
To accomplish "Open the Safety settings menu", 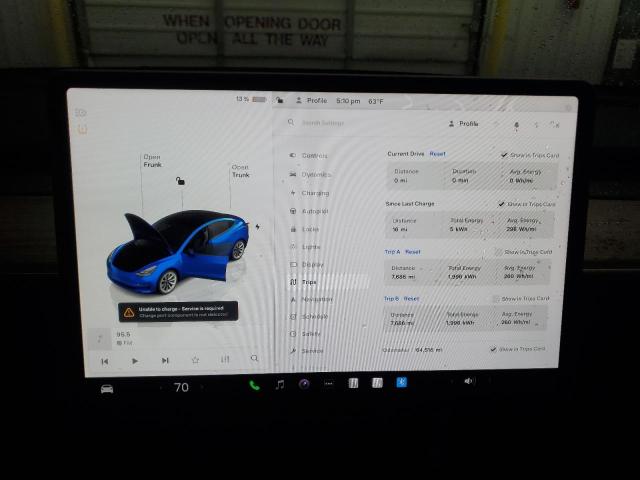I will point(306,334).
